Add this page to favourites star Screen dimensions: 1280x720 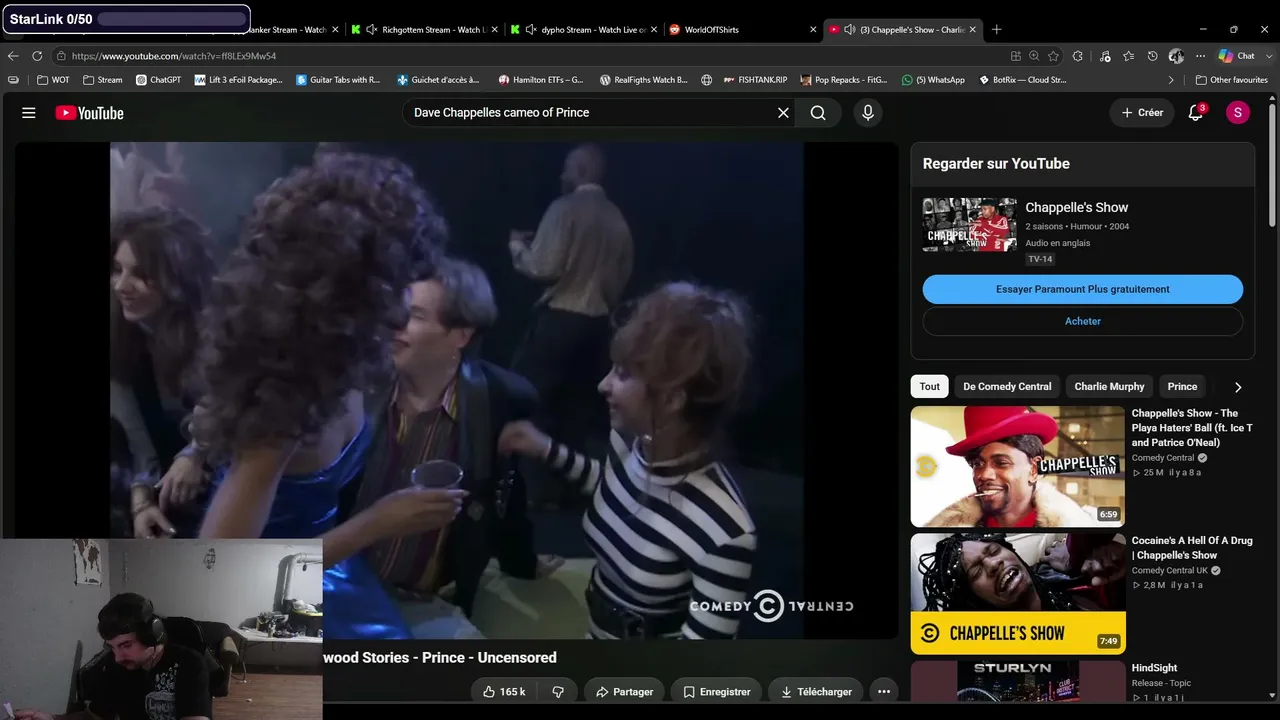point(1053,56)
